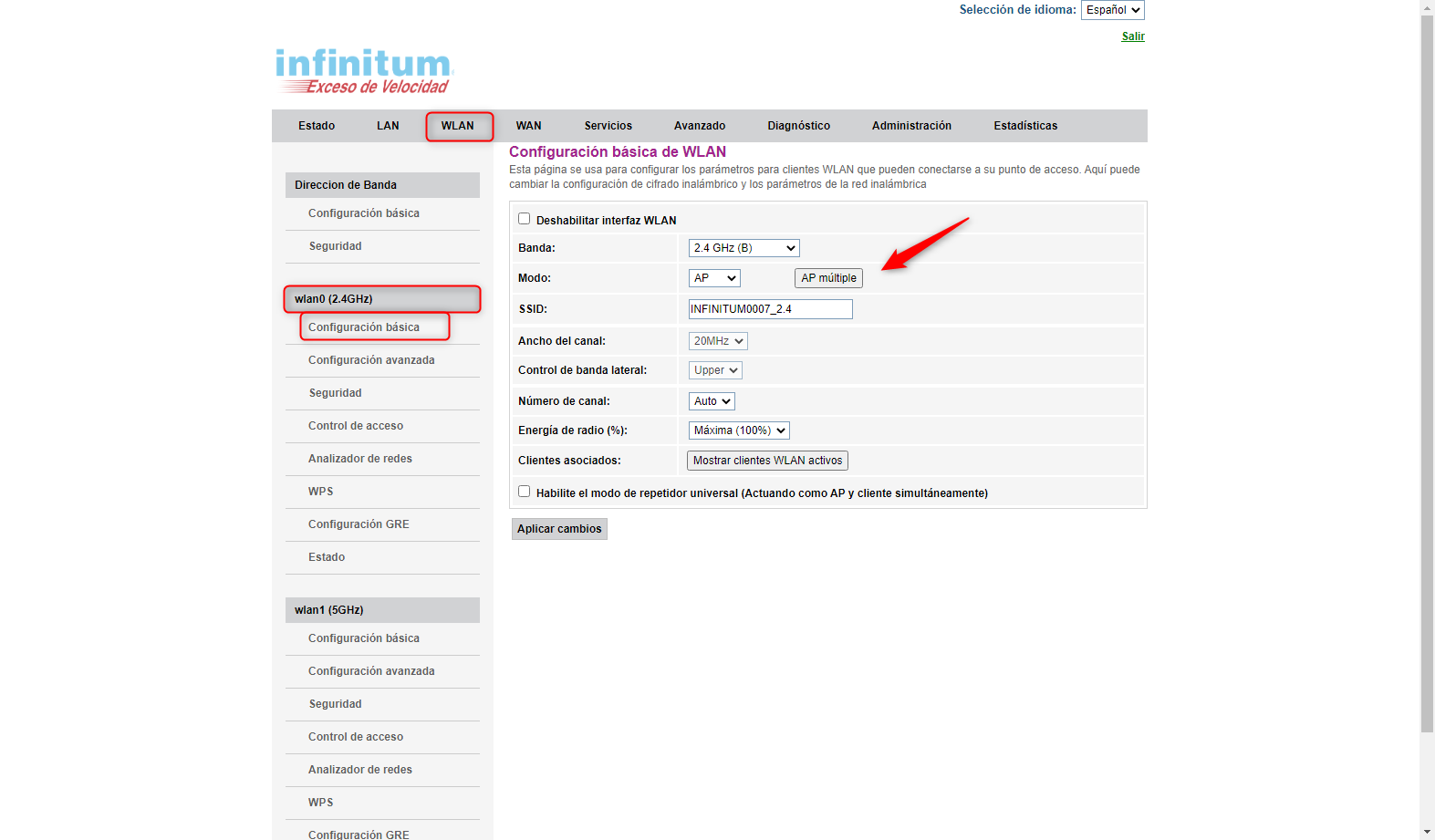Click the AP múltiple button
The height and width of the screenshot is (840, 1435).
coord(828,278)
